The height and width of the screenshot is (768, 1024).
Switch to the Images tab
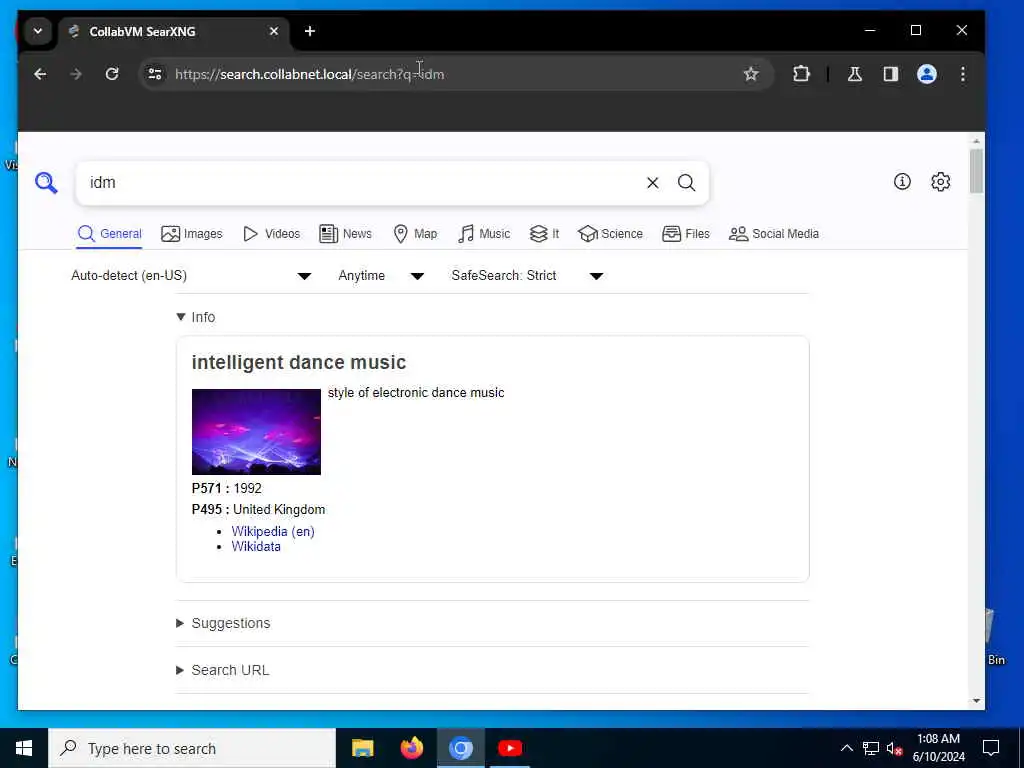point(191,234)
